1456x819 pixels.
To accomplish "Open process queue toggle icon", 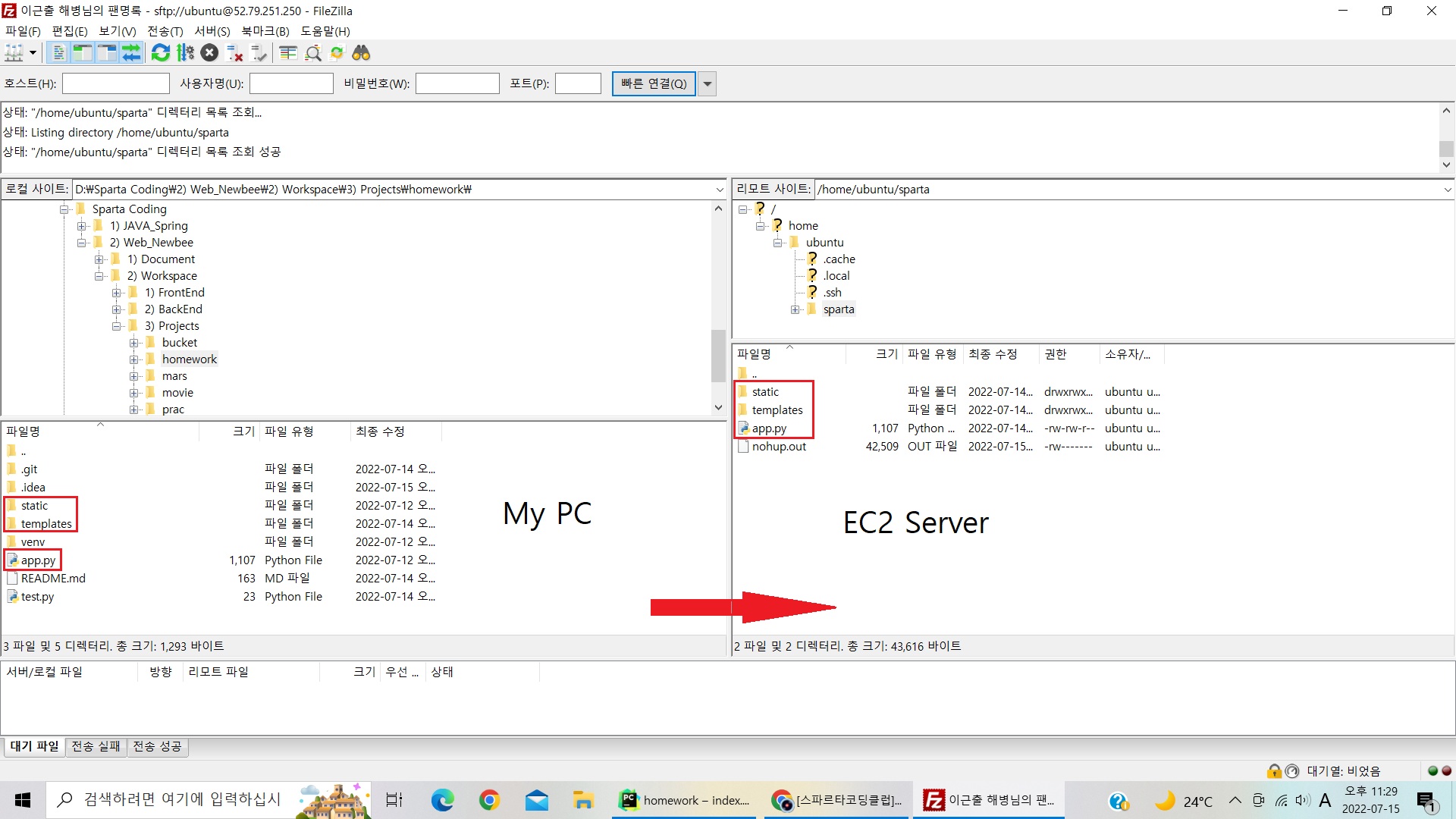I will coord(185,53).
